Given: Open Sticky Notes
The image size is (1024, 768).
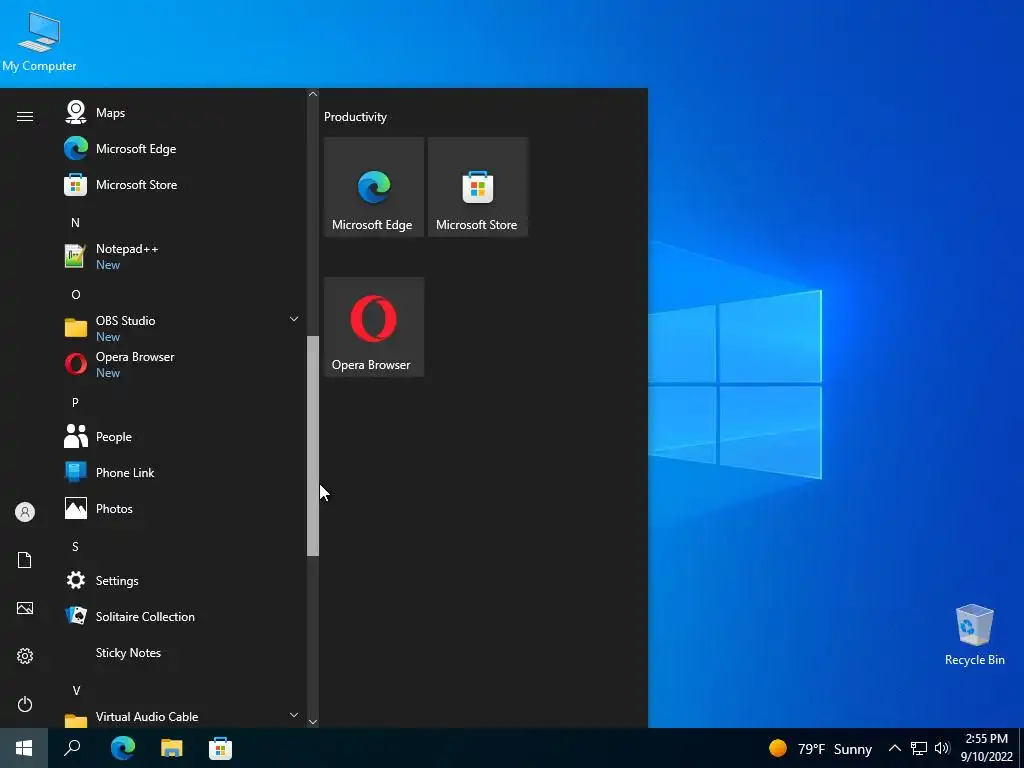Looking at the screenshot, I should [183, 652].
